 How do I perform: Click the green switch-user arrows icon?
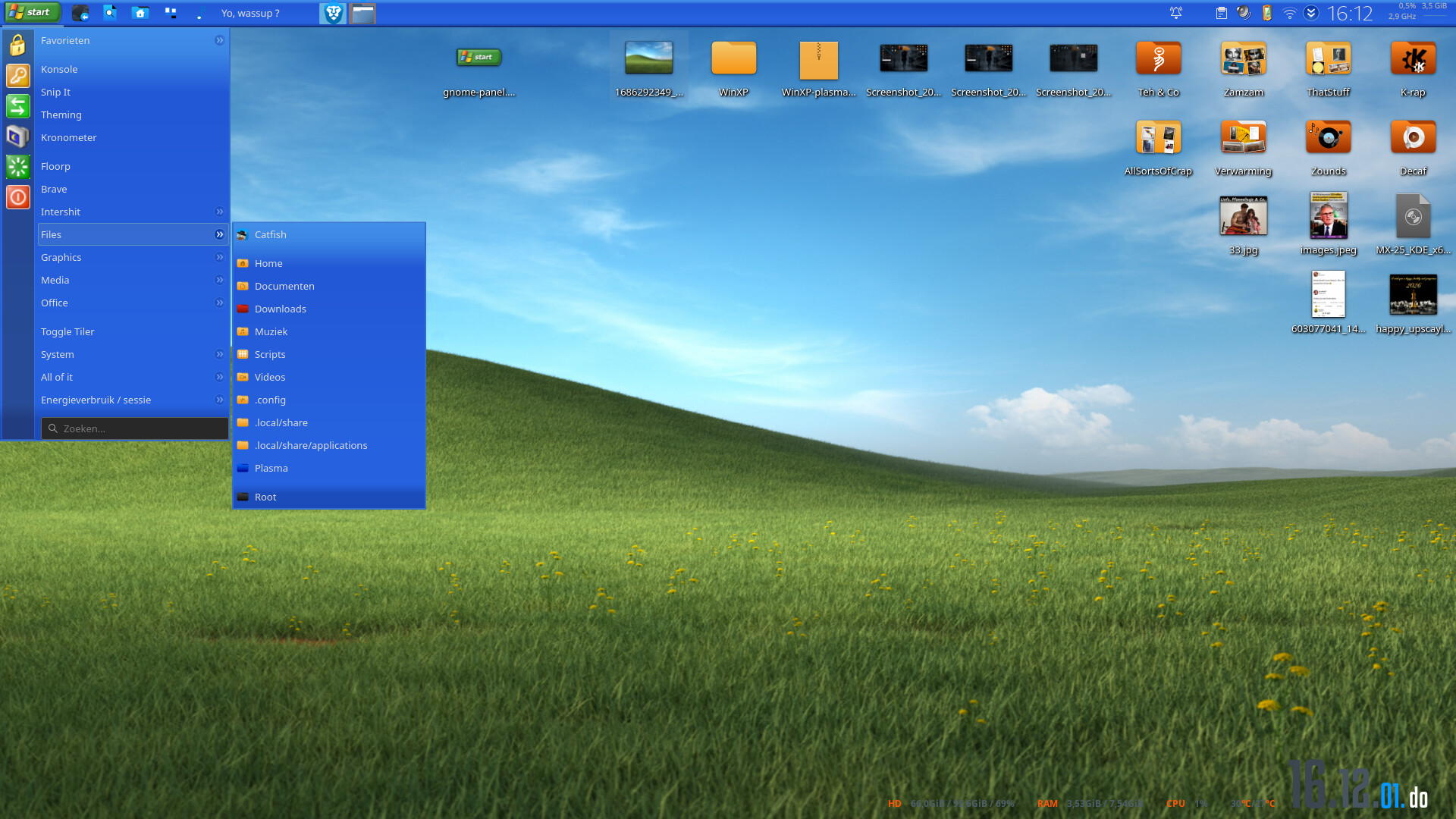click(x=17, y=106)
